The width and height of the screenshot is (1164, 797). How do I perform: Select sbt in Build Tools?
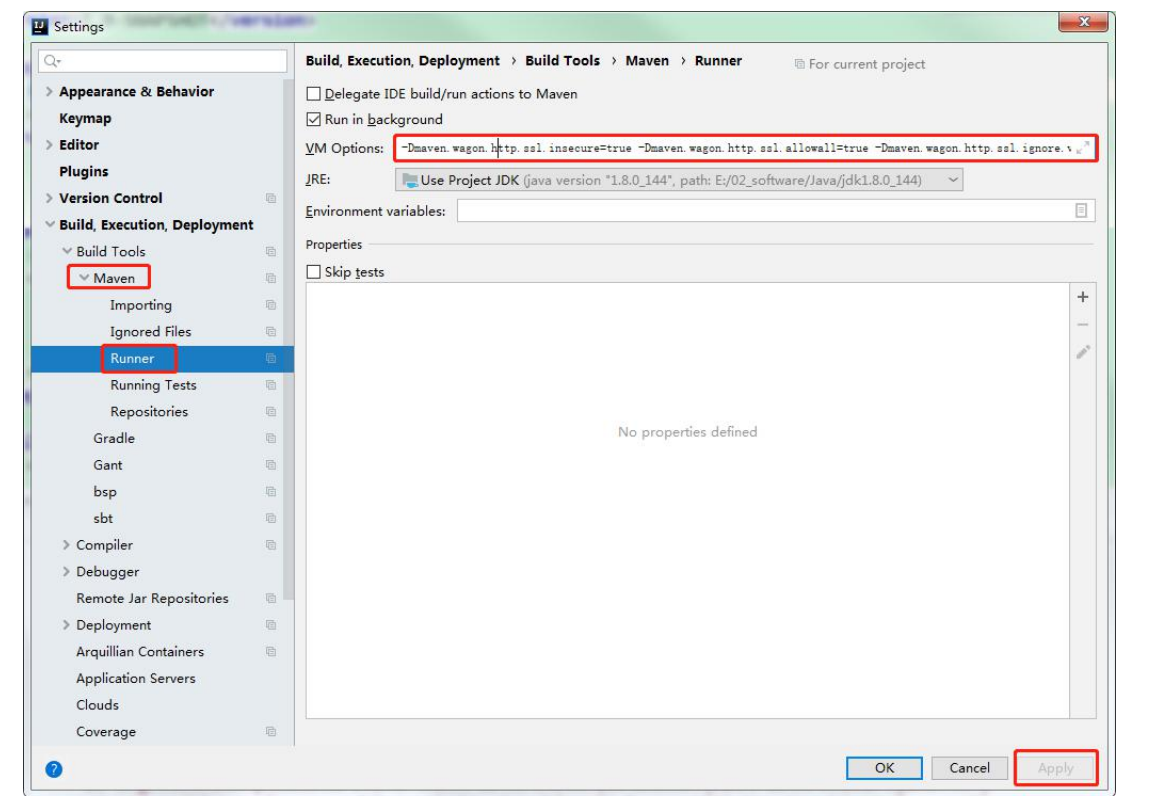tap(103, 519)
